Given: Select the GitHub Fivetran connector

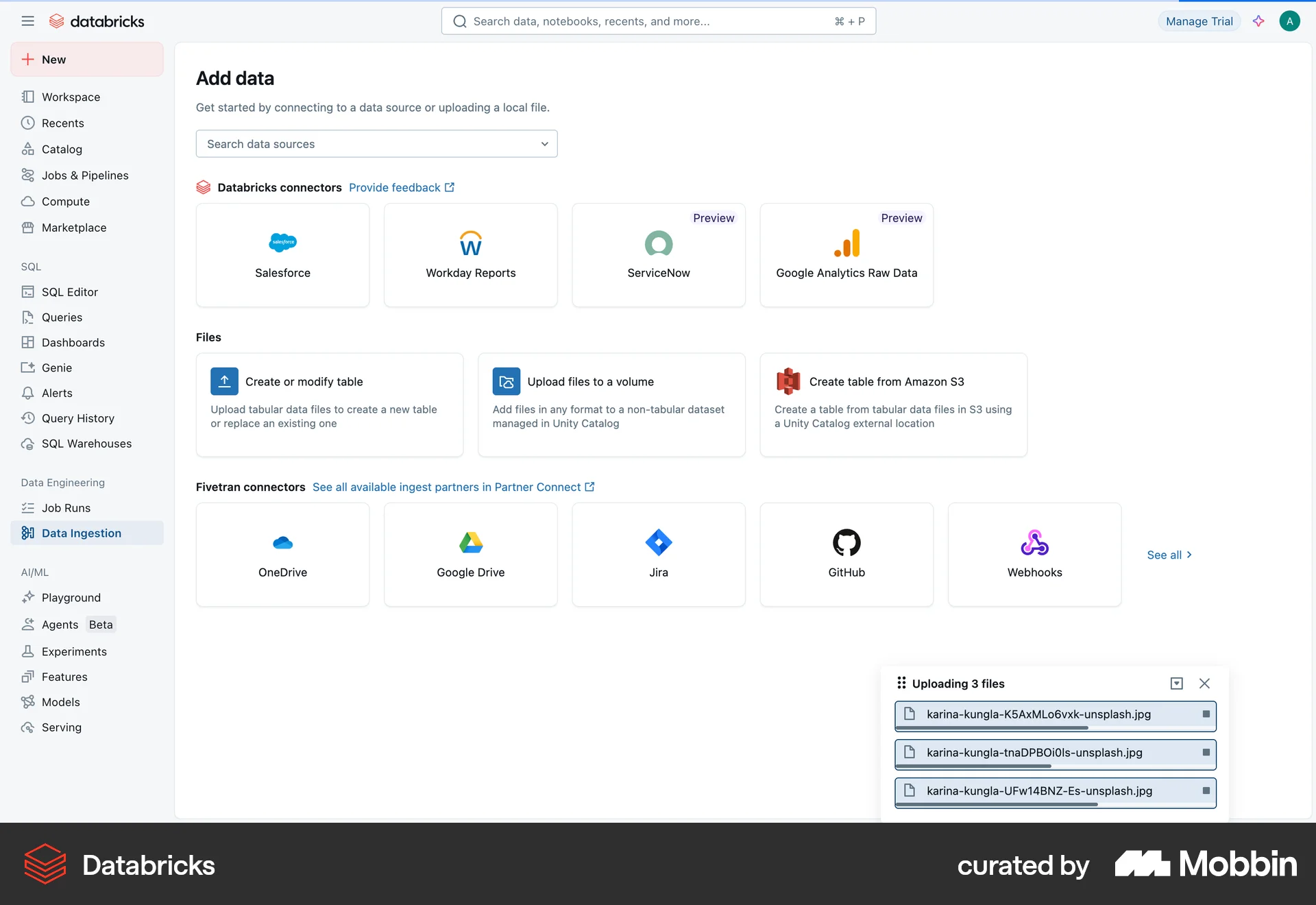Looking at the screenshot, I should pos(846,554).
